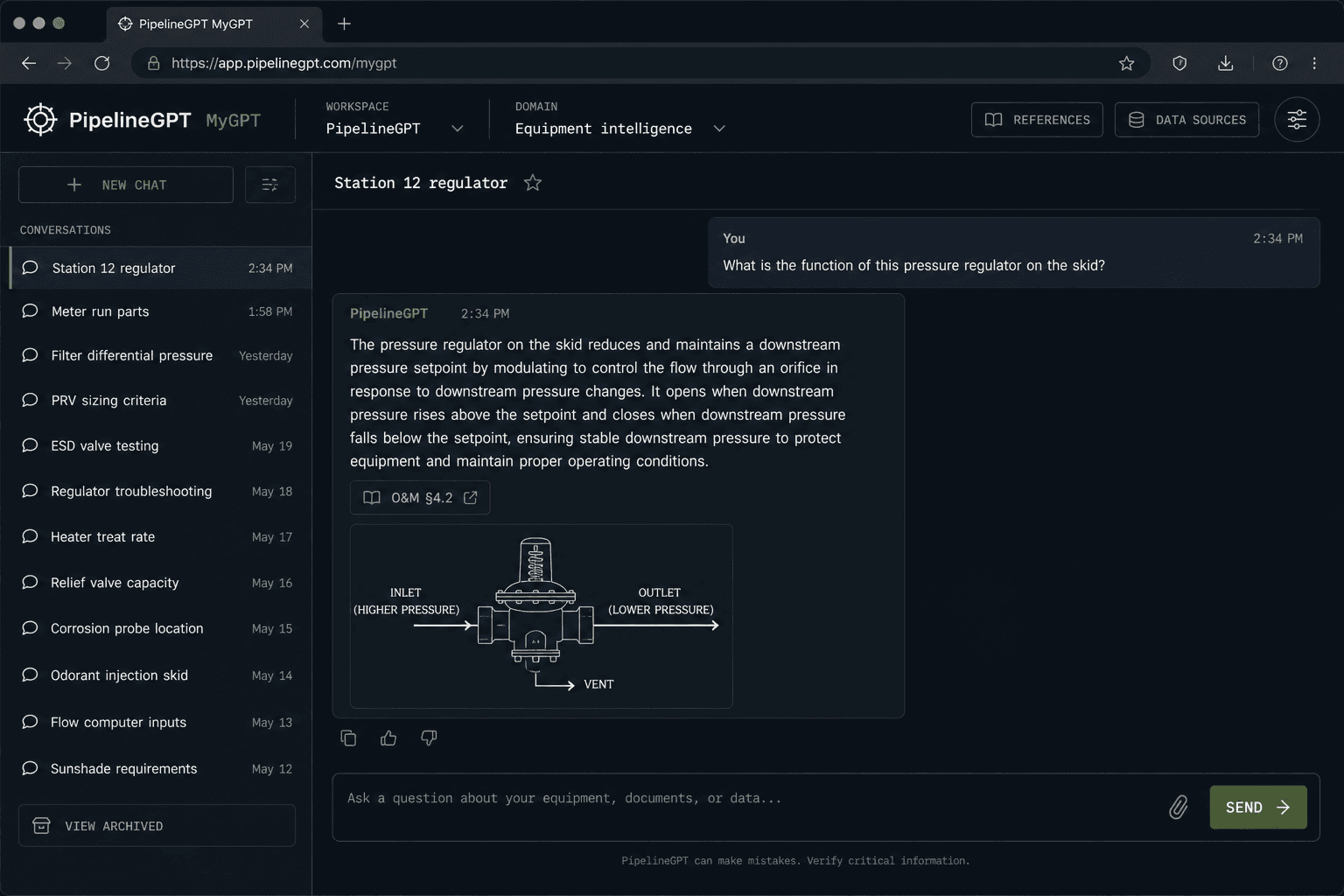Click the browser shield icon
This screenshot has width=1344, height=896.
click(1179, 63)
